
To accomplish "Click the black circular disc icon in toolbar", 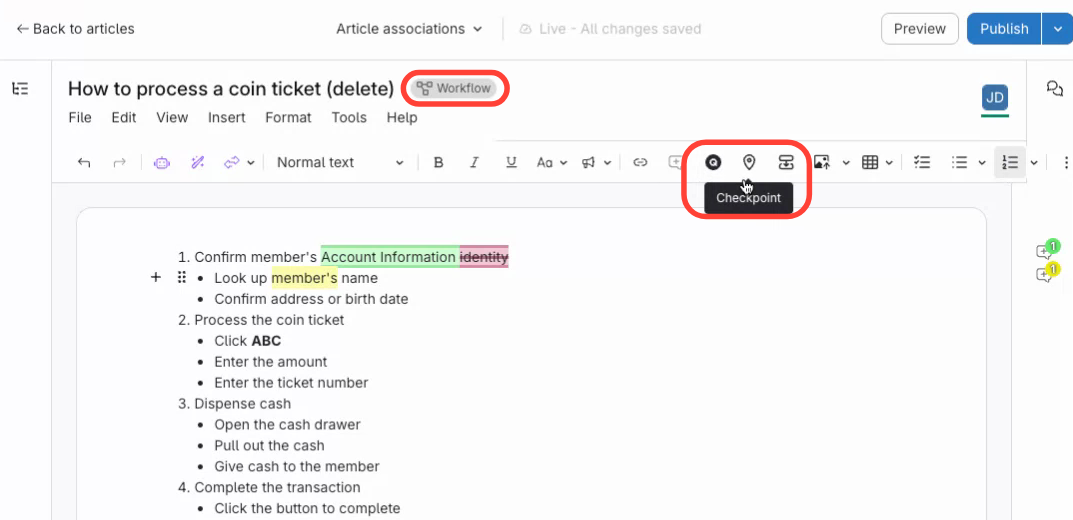I will [713, 162].
